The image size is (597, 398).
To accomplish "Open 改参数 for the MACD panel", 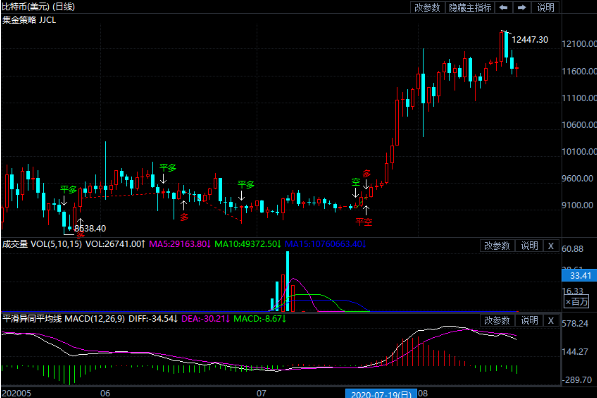I will (497, 321).
